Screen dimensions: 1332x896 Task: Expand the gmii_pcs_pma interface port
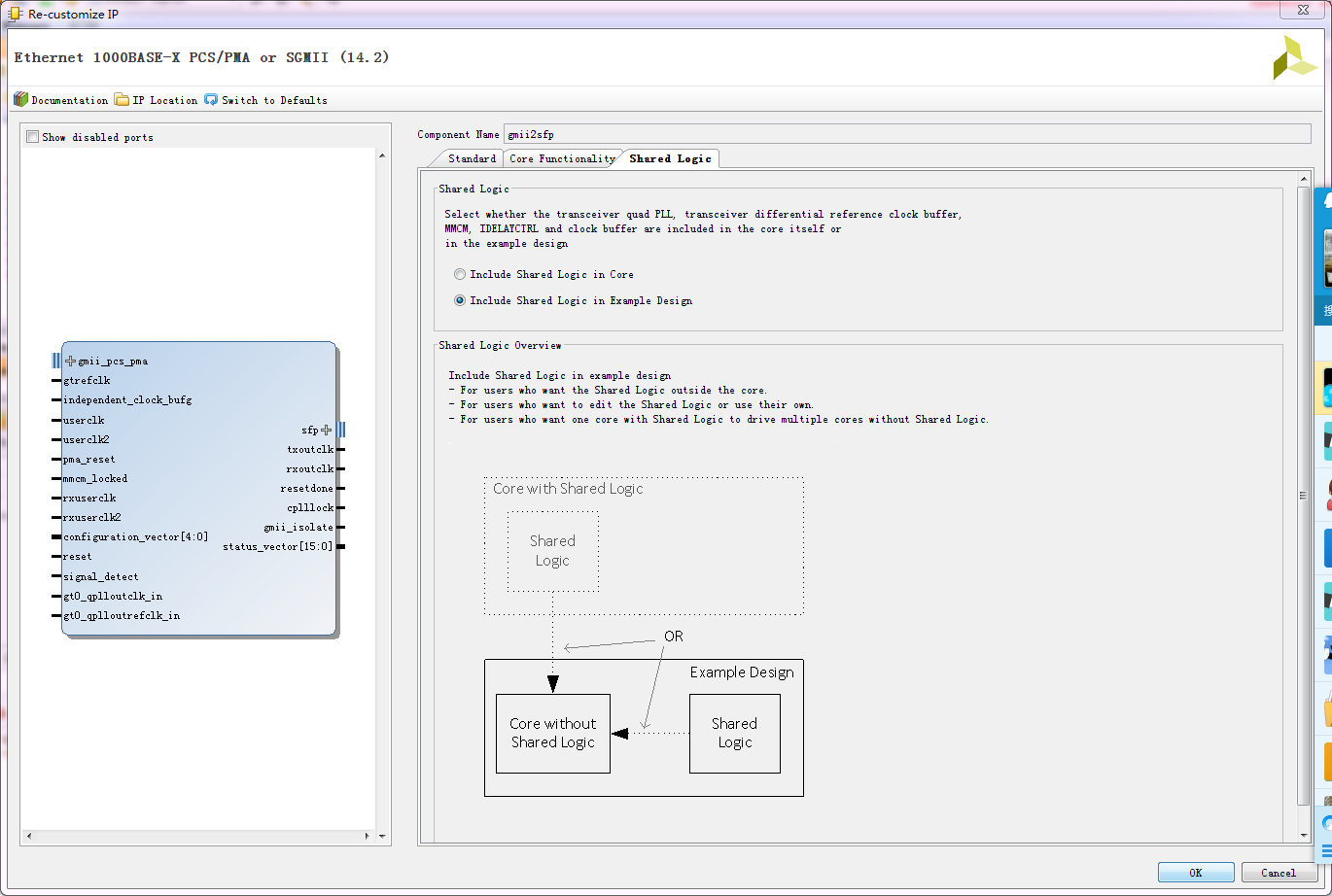pos(70,362)
